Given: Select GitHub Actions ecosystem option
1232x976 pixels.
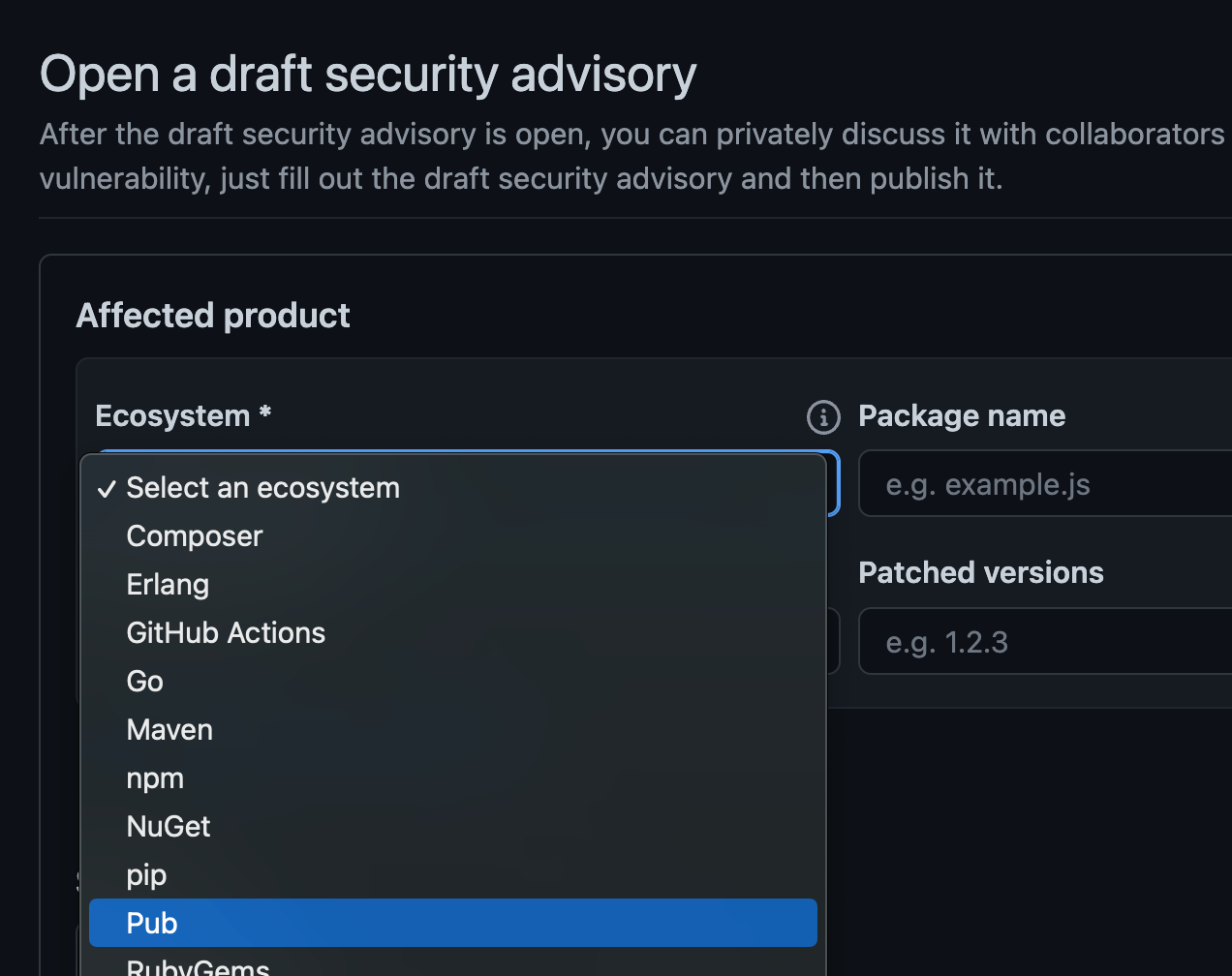Looking at the screenshot, I should tap(226, 632).
